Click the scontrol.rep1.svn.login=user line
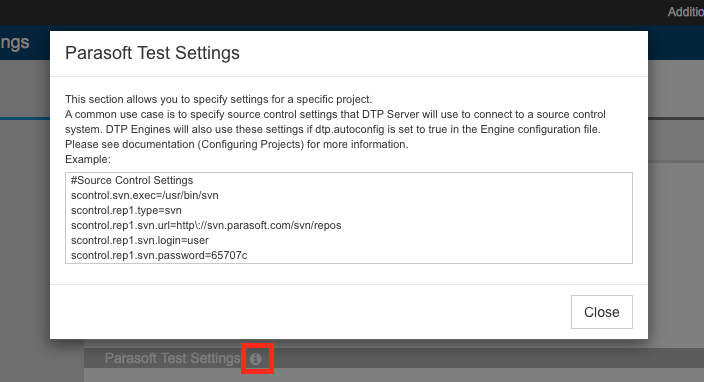This screenshot has width=704, height=382. pyautogui.click(x=140, y=240)
